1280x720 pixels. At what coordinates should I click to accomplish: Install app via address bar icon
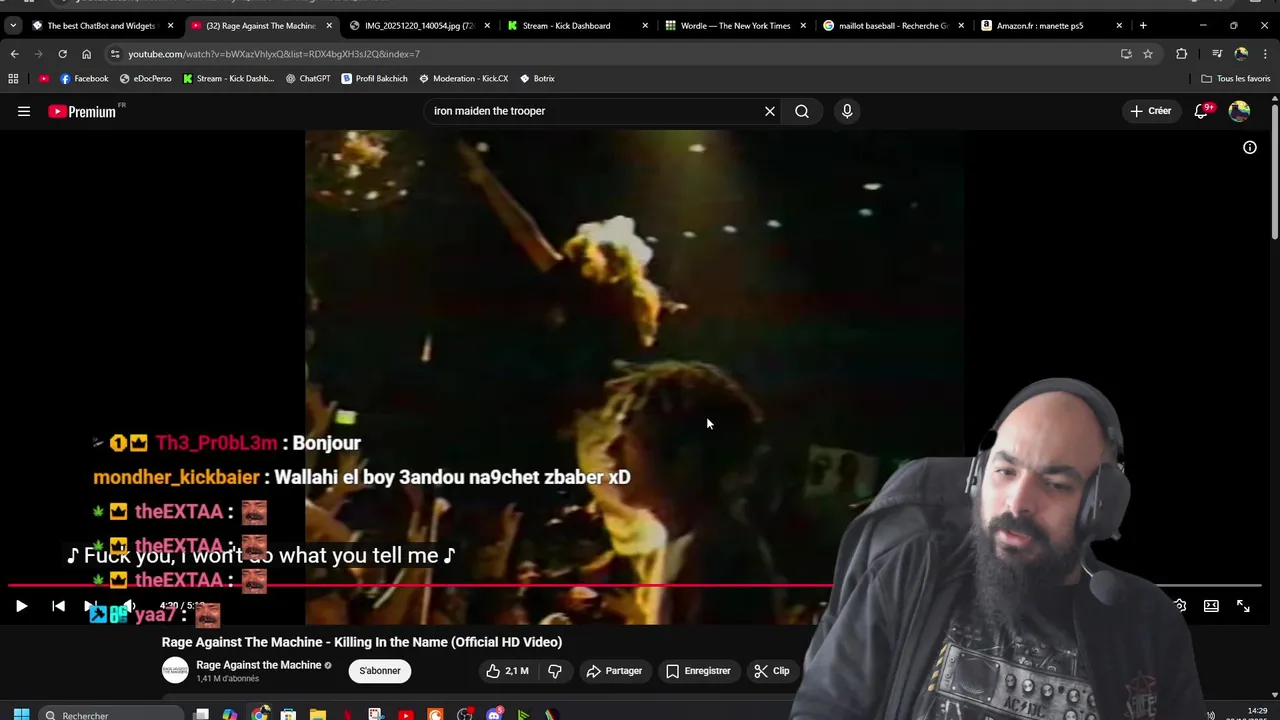1126,54
